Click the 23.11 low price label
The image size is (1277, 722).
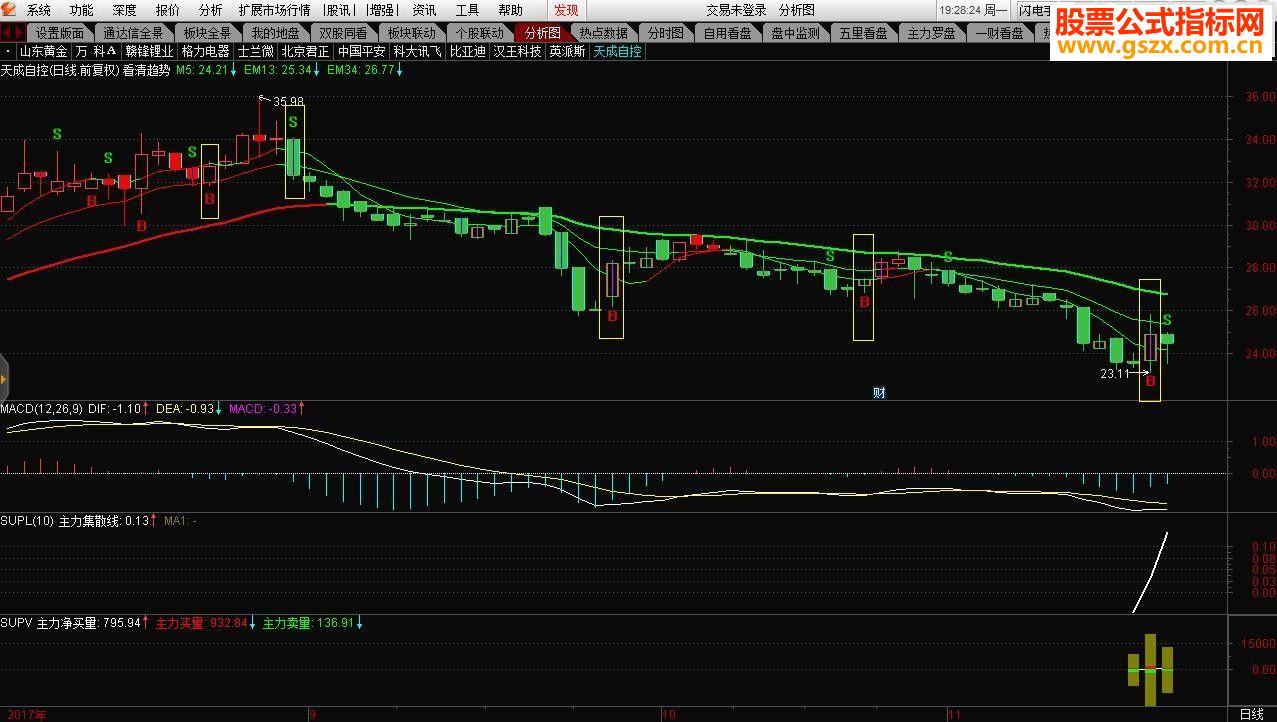coord(1114,373)
